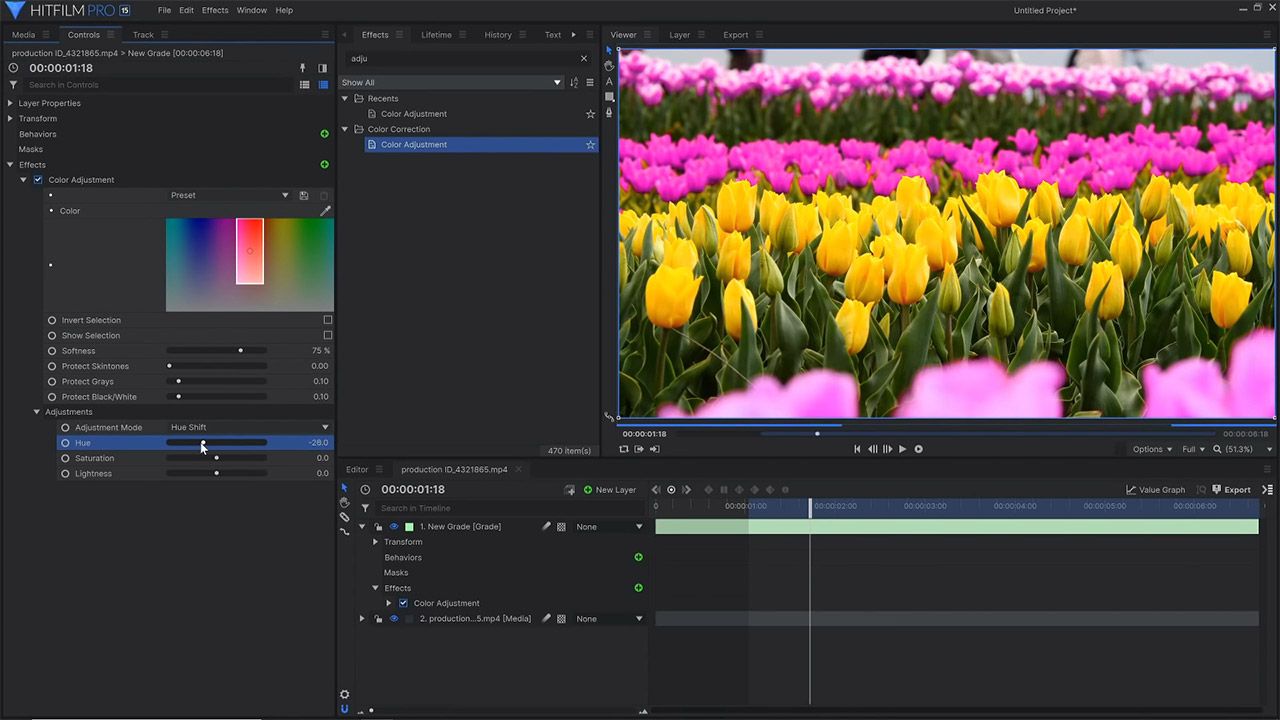
Task: Select the Slice tool in the Editor
Action: pyautogui.click(x=345, y=517)
